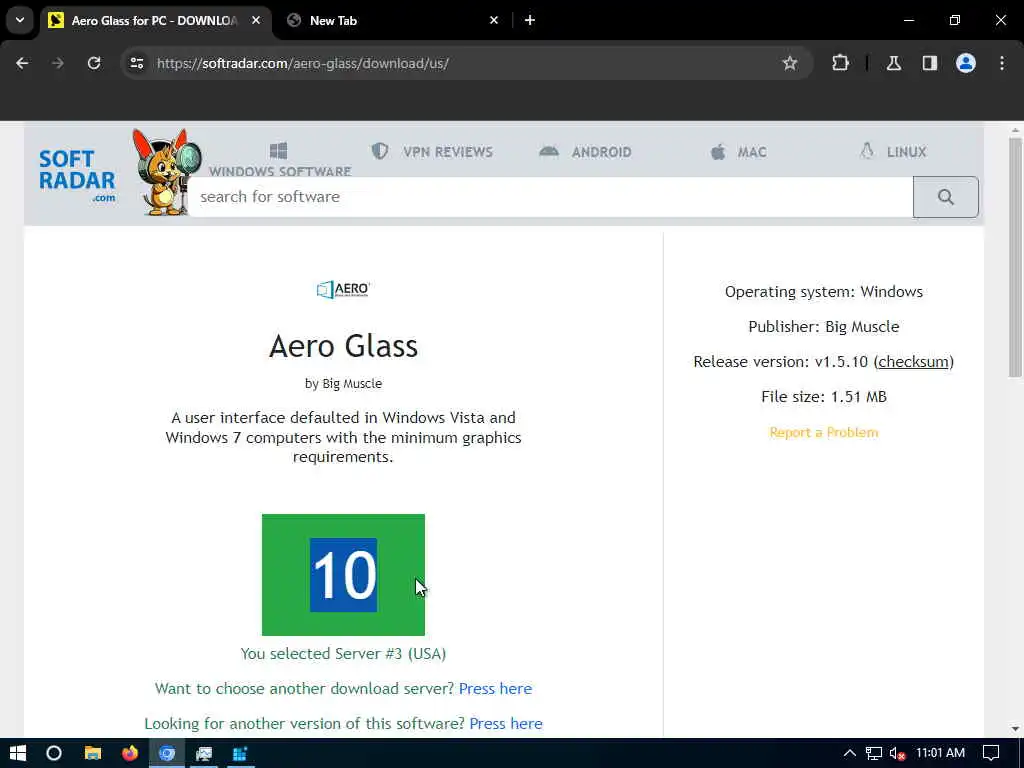1024x768 pixels.
Task: Click Report a Problem link
Action: tap(824, 432)
